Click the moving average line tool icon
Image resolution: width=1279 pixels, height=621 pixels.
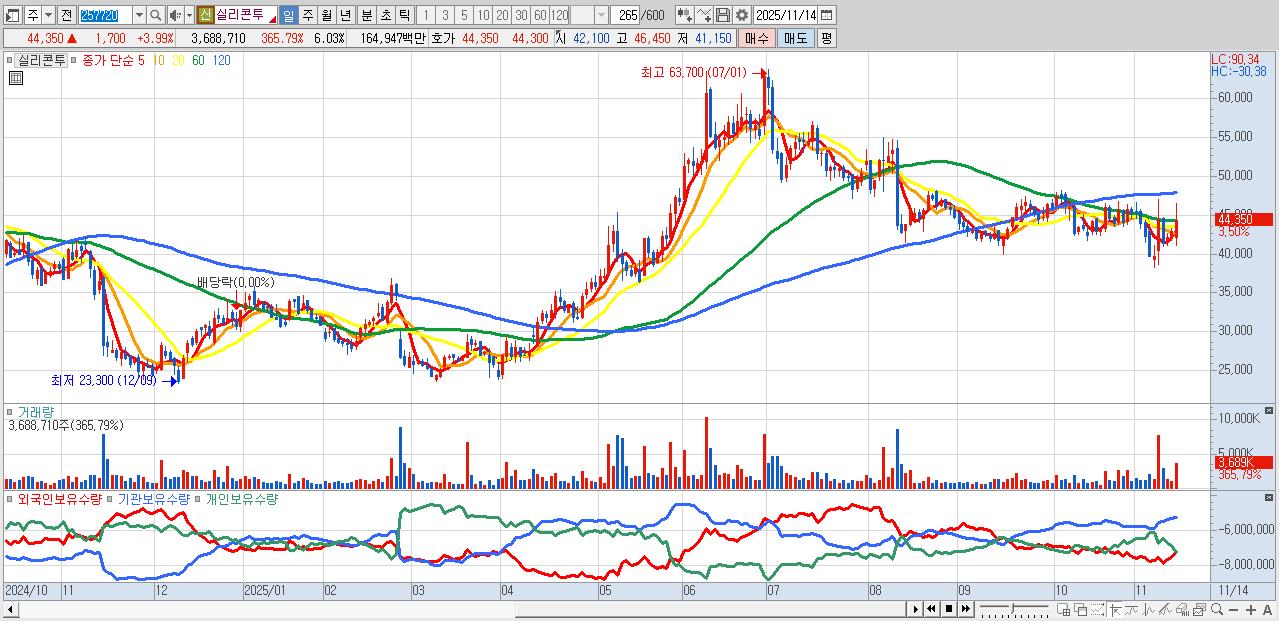pos(1132,610)
